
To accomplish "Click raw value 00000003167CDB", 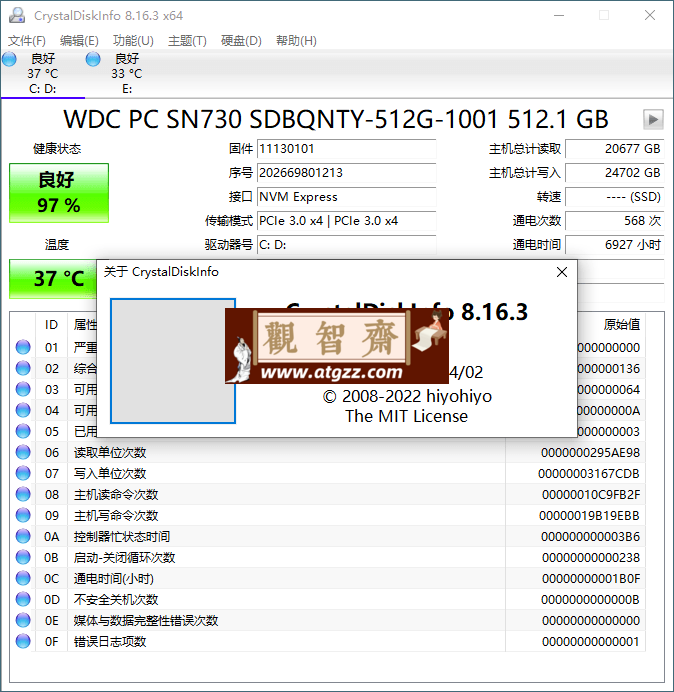I will pyautogui.click(x=588, y=474).
